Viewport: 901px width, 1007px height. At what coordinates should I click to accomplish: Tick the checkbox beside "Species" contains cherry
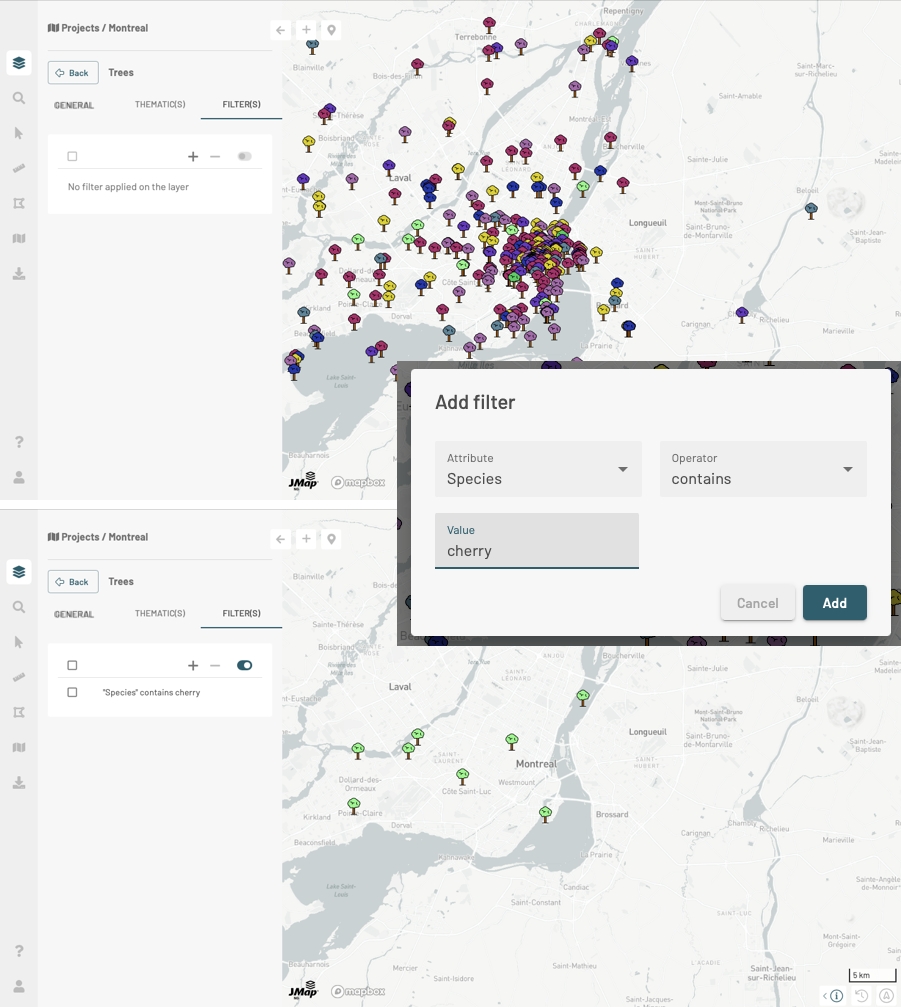tap(72, 692)
